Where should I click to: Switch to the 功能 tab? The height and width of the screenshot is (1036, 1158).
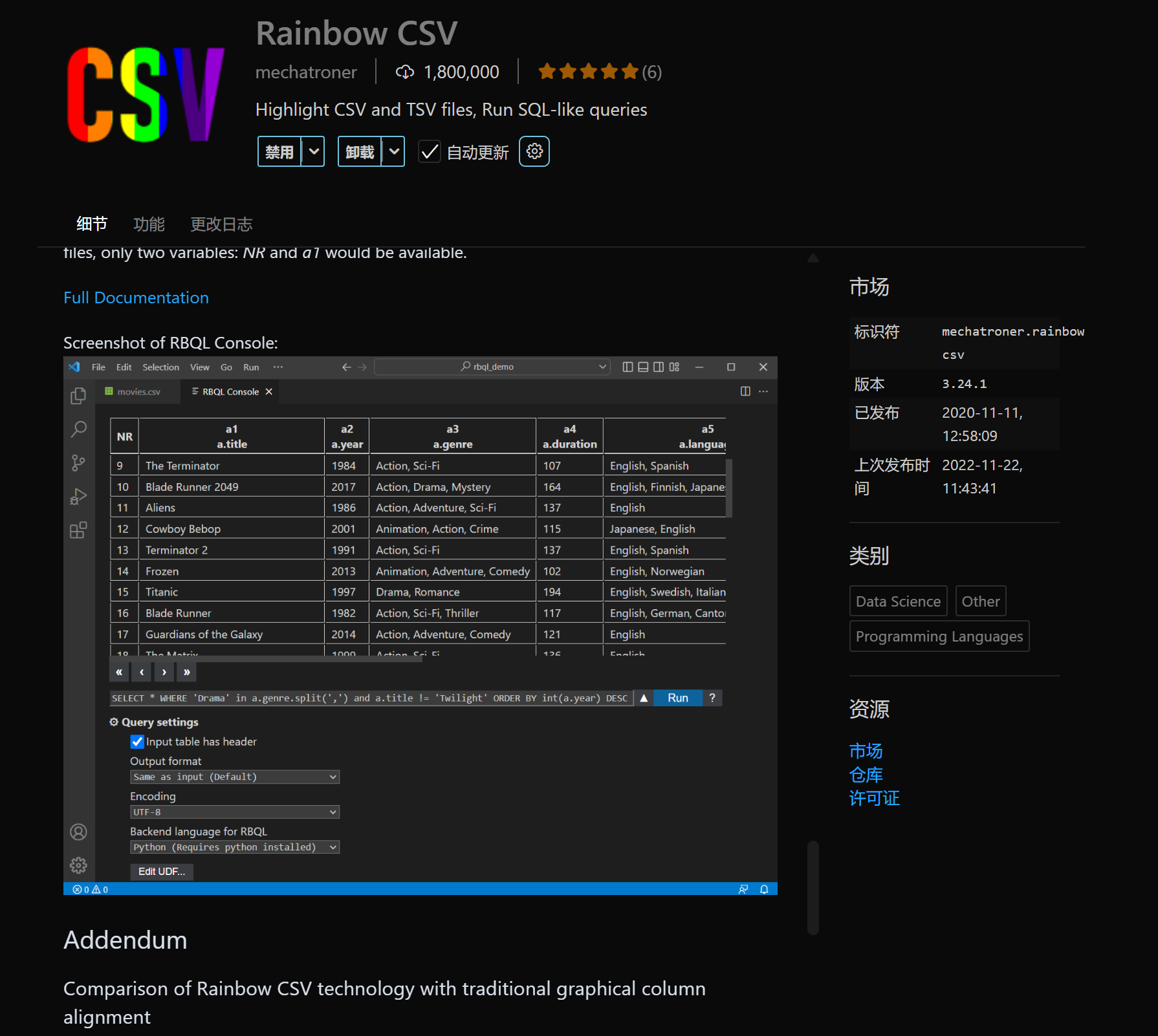click(x=149, y=224)
